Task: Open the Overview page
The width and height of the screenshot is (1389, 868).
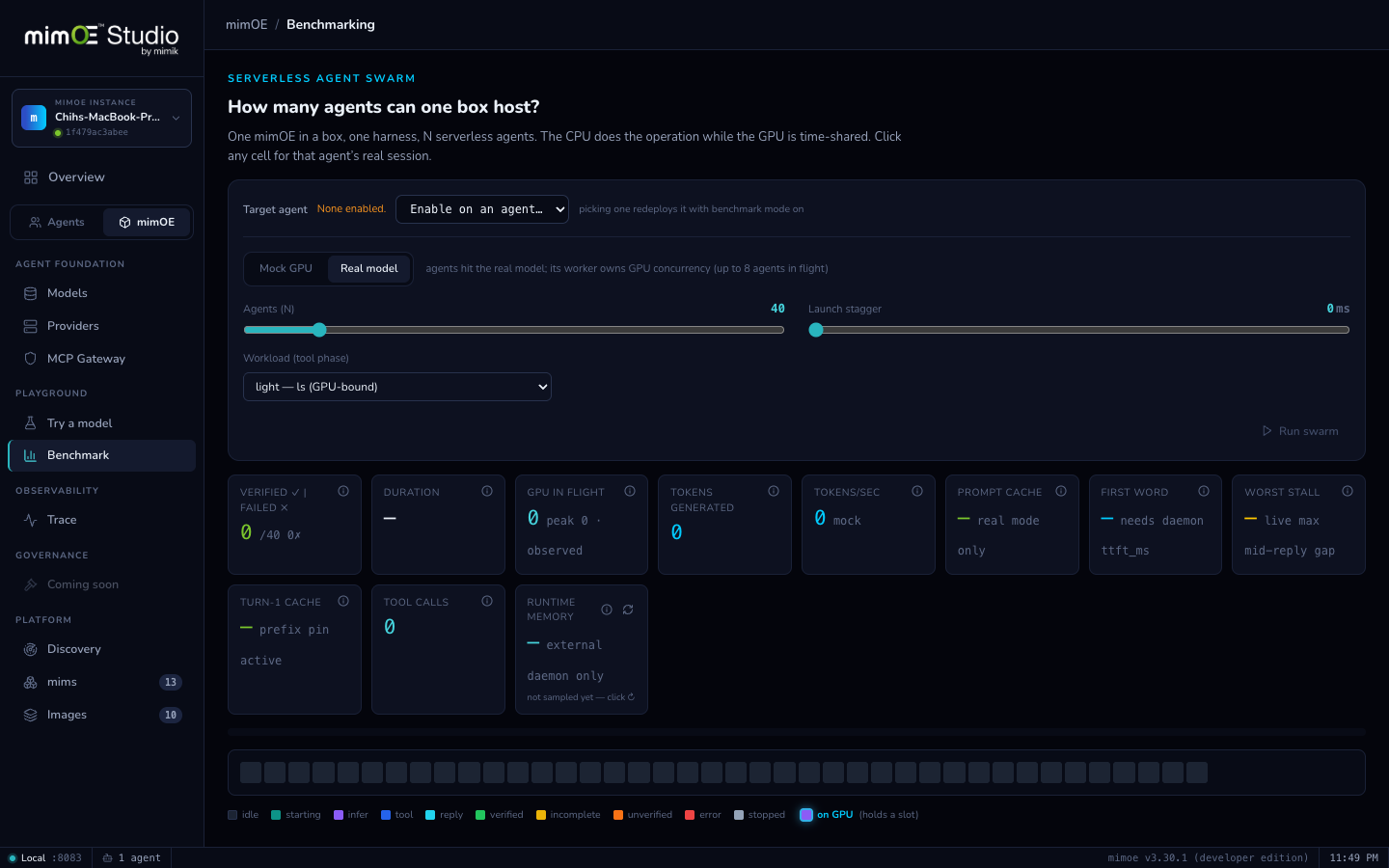Action: coord(102,177)
